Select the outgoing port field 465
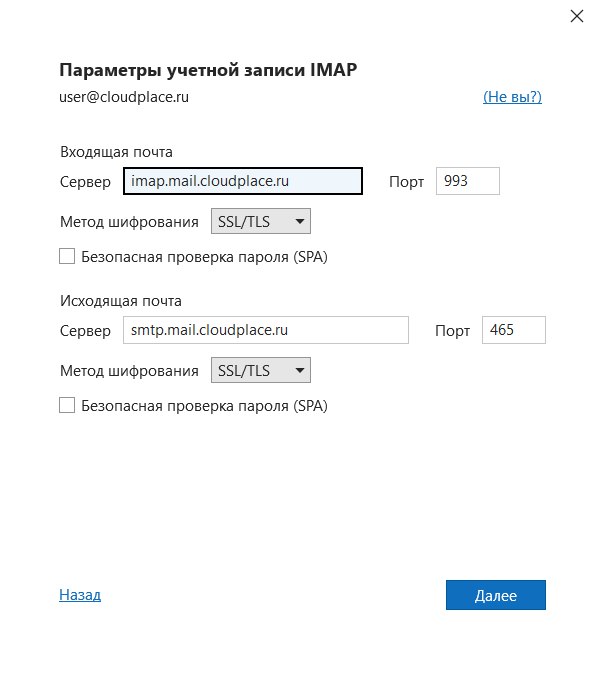605x680 pixels. [513, 330]
